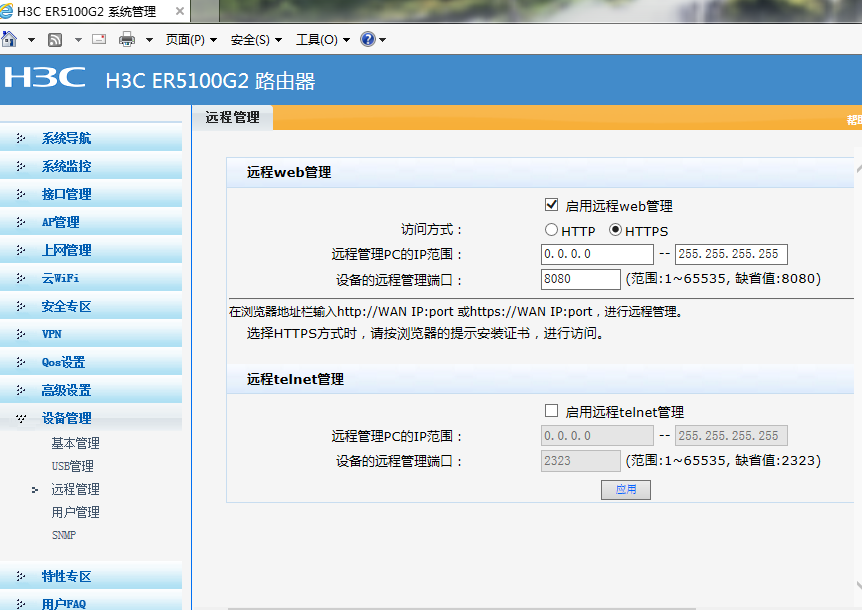Expand the 上网管理 sidebar menu
Image resolution: width=862 pixels, height=610 pixels.
[91, 250]
